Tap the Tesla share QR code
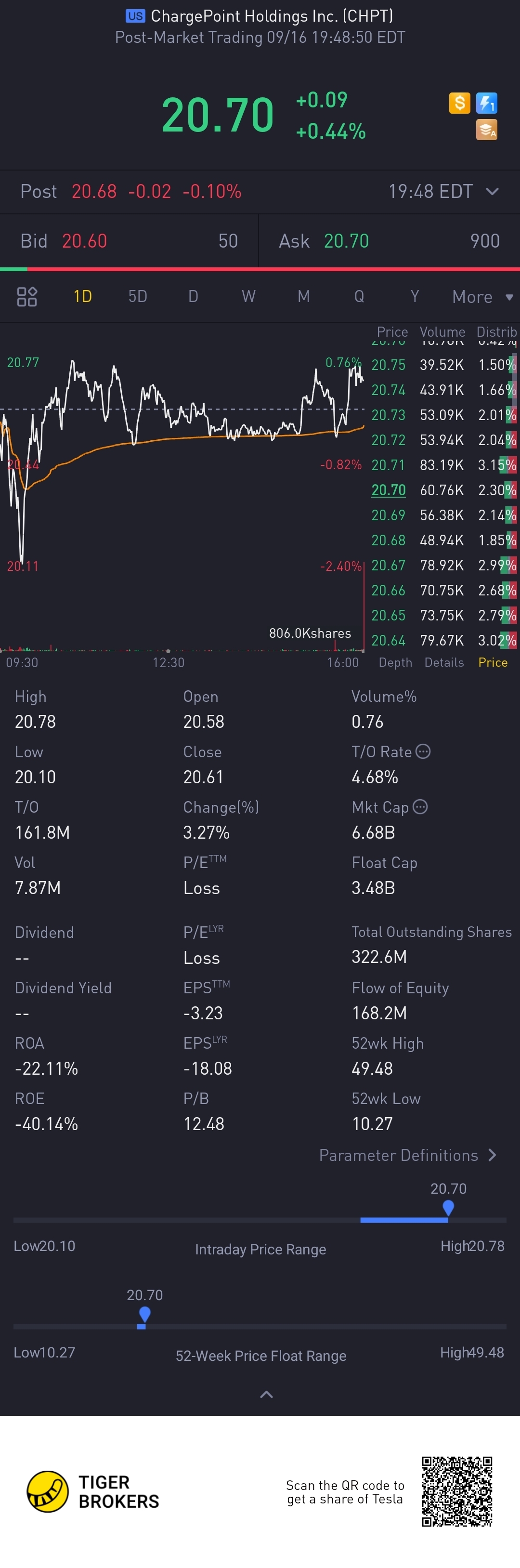 point(457,1491)
